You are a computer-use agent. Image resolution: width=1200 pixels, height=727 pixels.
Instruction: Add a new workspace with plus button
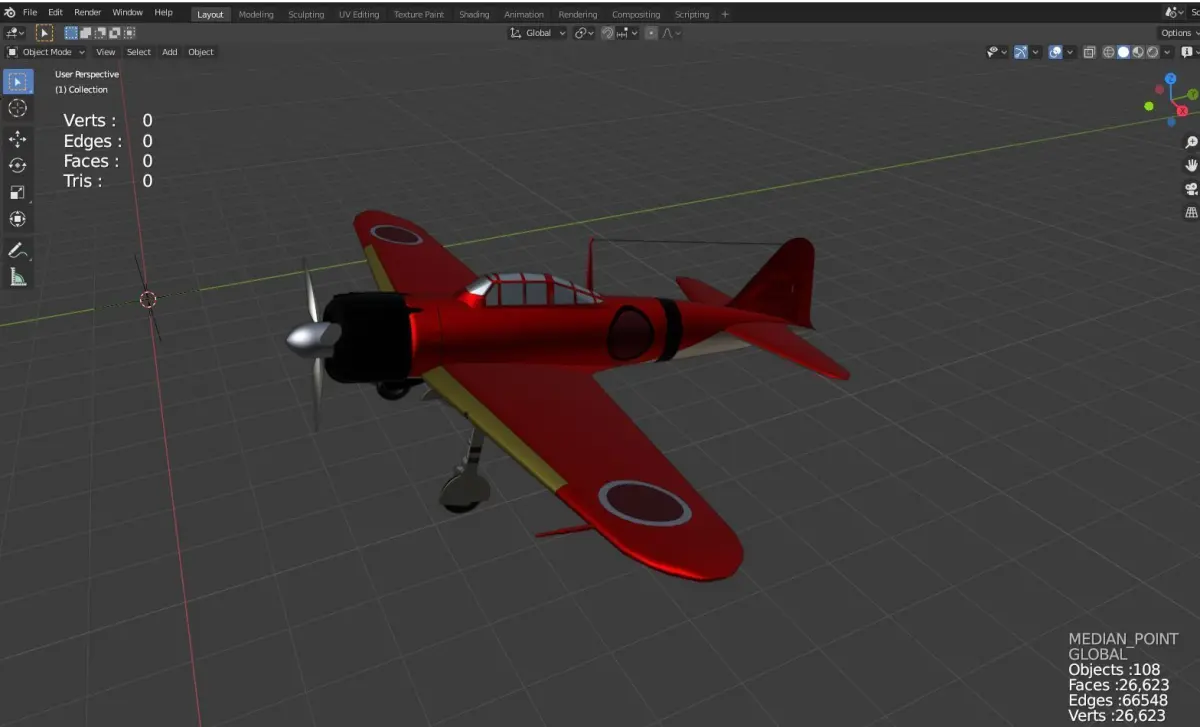725,14
